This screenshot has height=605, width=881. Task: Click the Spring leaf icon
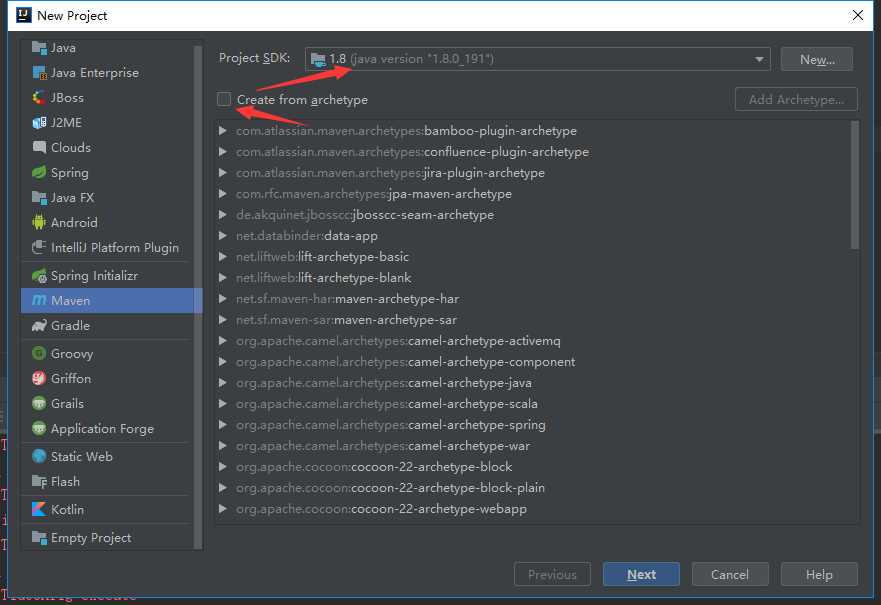(39, 172)
